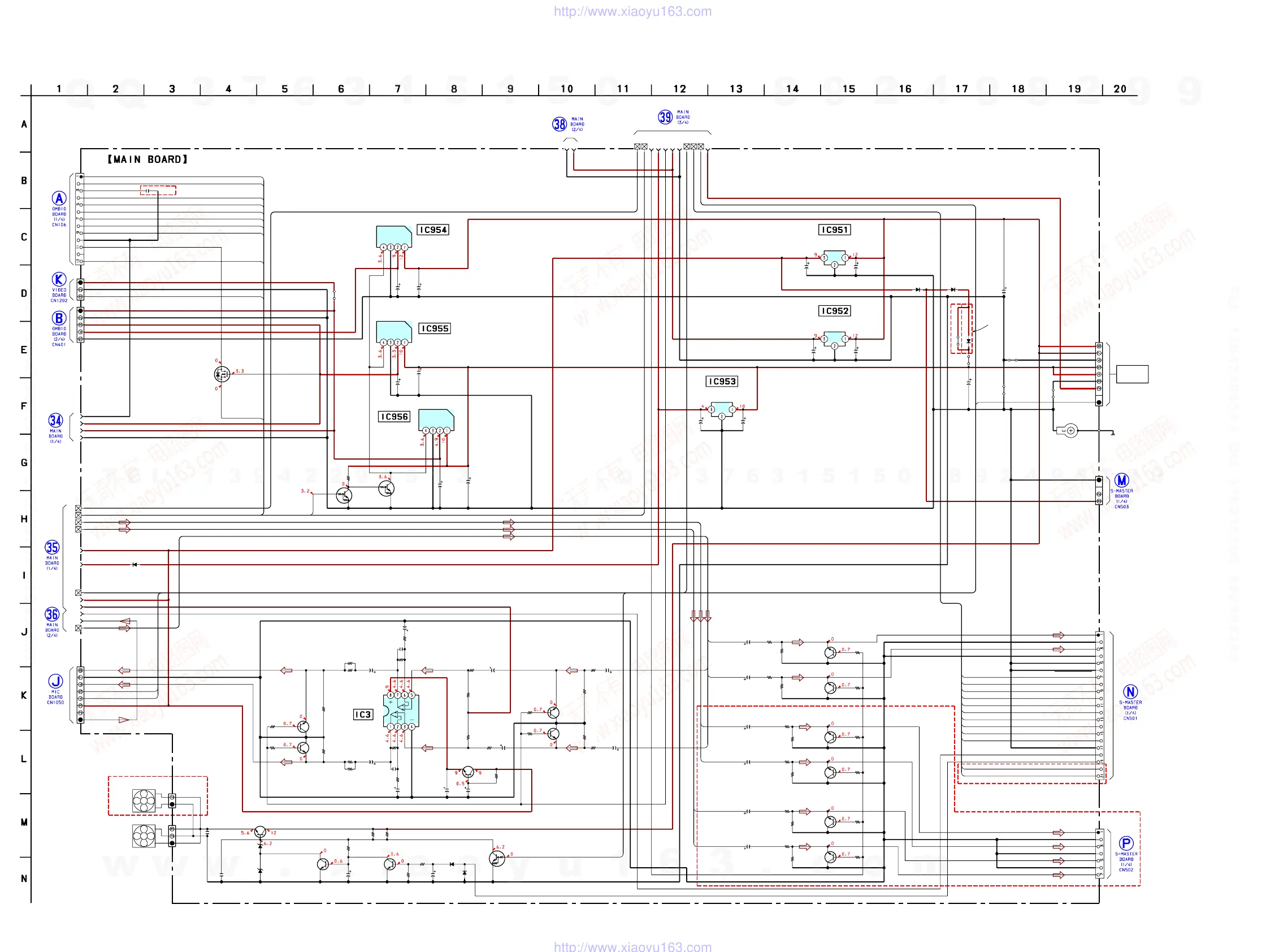Click the circled M S-Master connector
The height and width of the screenshot is (952, 1266).
(x=1121, y=481)
